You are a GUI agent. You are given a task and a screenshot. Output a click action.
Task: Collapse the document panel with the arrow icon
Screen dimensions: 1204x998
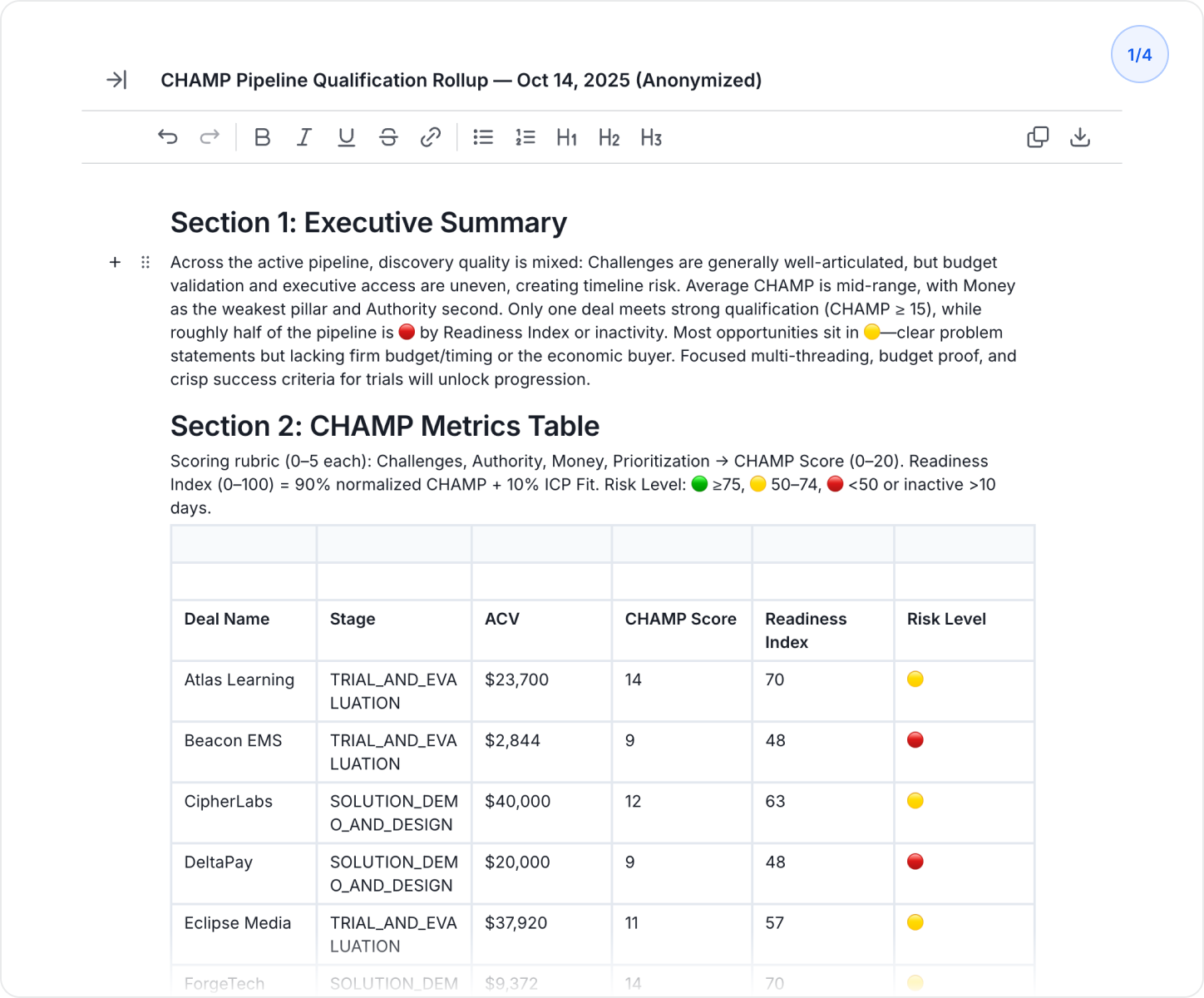coord(116,80)
